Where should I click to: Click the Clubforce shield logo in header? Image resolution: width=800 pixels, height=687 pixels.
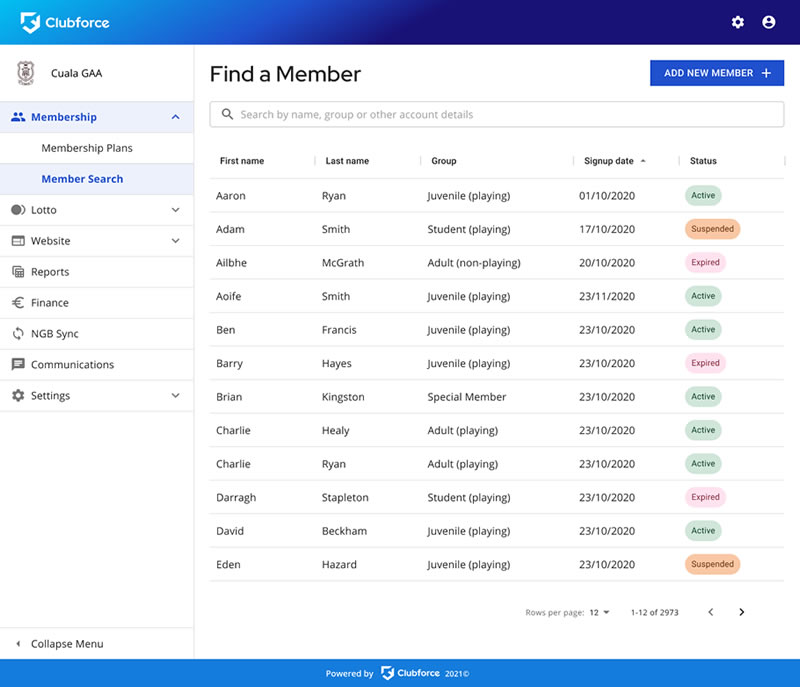pyautogui.click(x=30, y=22)
